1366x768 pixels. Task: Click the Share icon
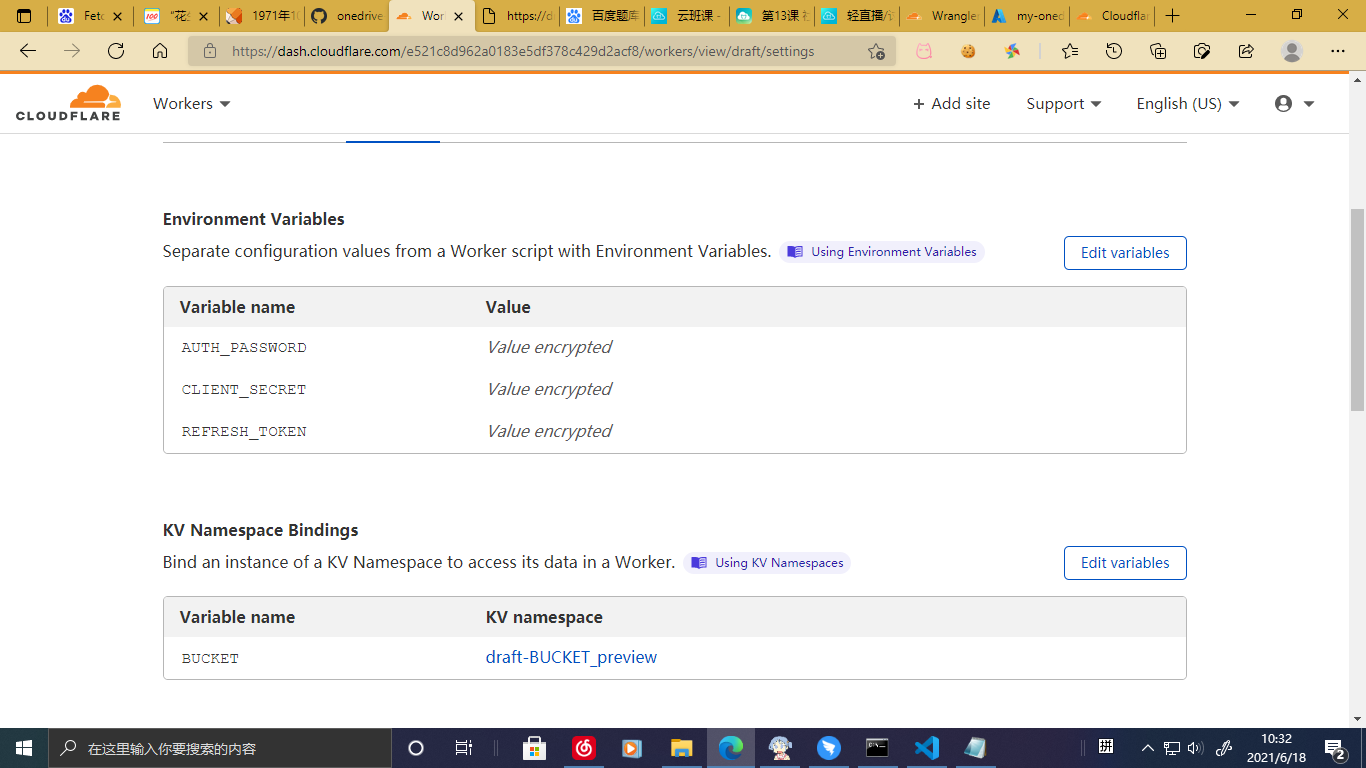[1243, 50]
